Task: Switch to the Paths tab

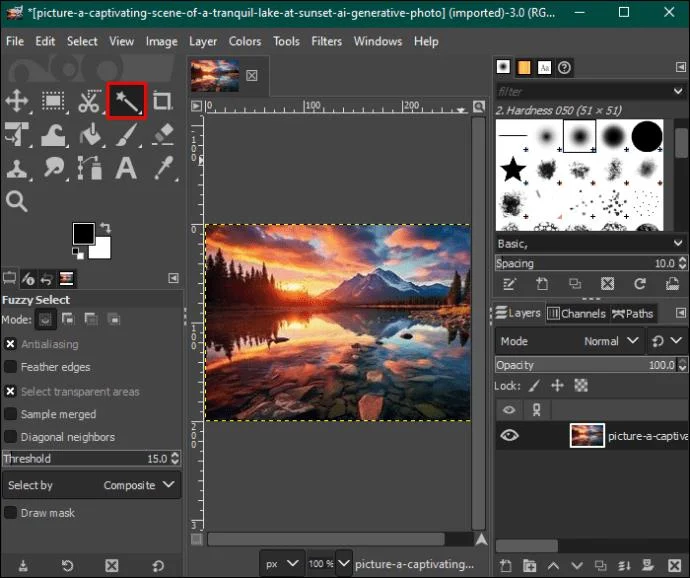Action: [632, 313]
